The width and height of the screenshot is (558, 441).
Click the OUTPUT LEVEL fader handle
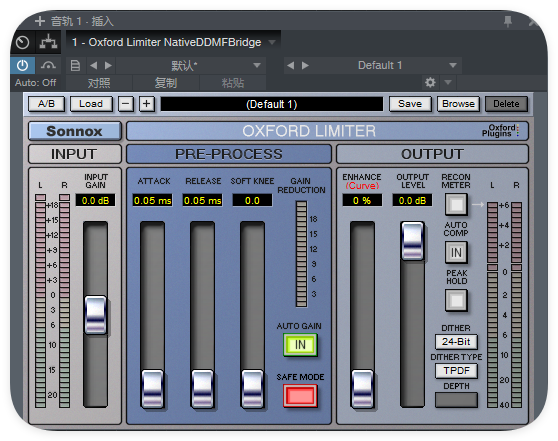pyautogui.click(x=412, y=241)
